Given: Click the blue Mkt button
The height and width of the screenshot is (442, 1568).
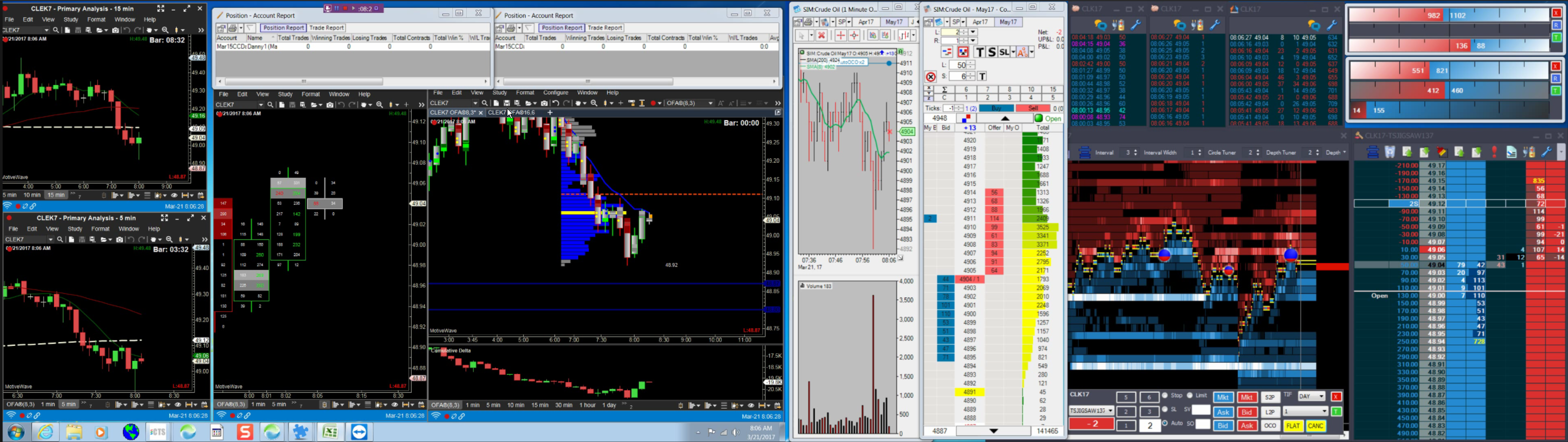Looking at the screenshot, I should coord(1223,397).
